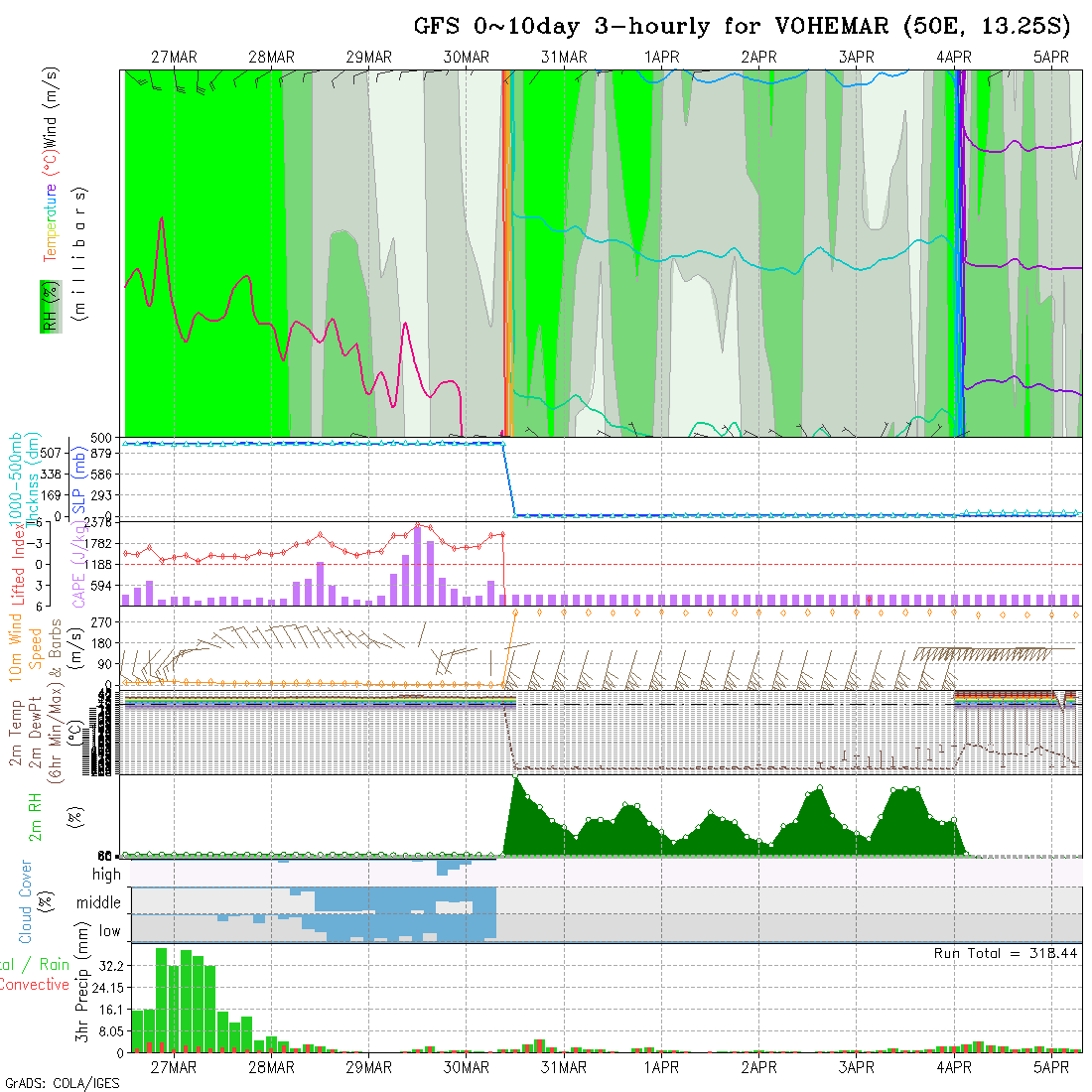The height and width of the screenshot is (1092, 1092).
Task: Click the blue Cloud Cover axis label
Action: (x=26, y=901)
